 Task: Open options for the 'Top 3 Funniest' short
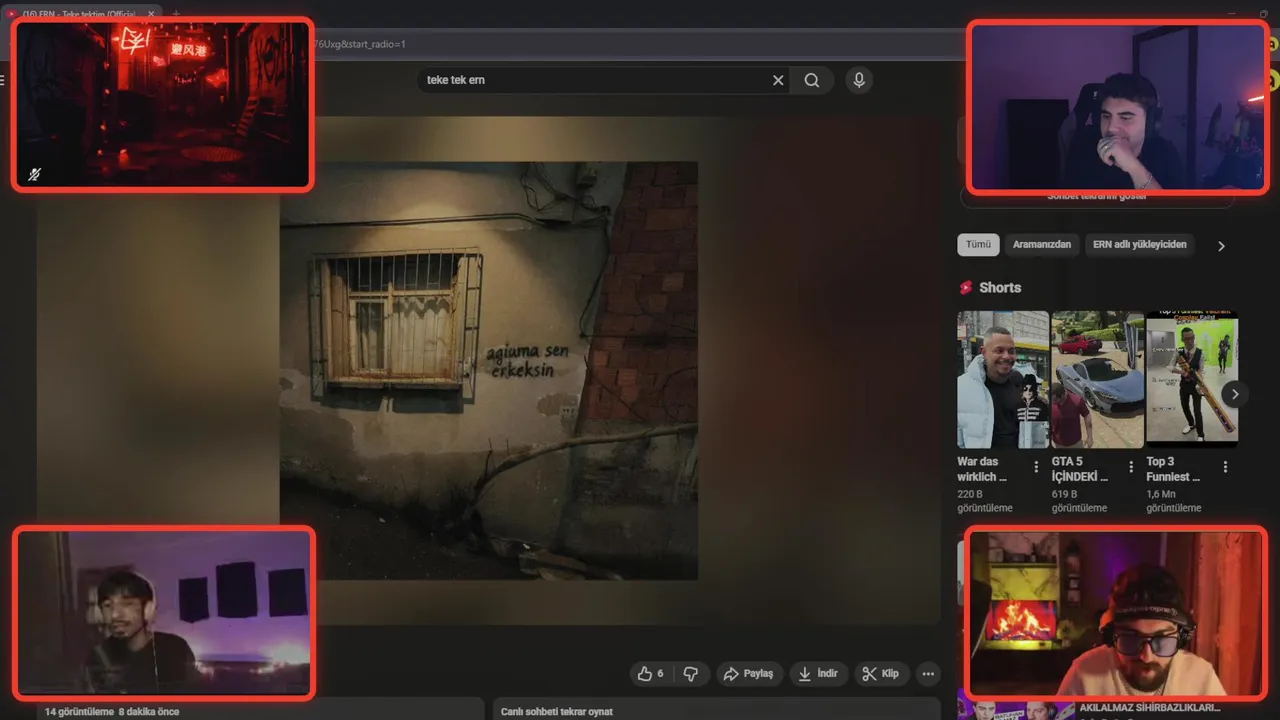pyautogui.click(x=1225, y=467)
